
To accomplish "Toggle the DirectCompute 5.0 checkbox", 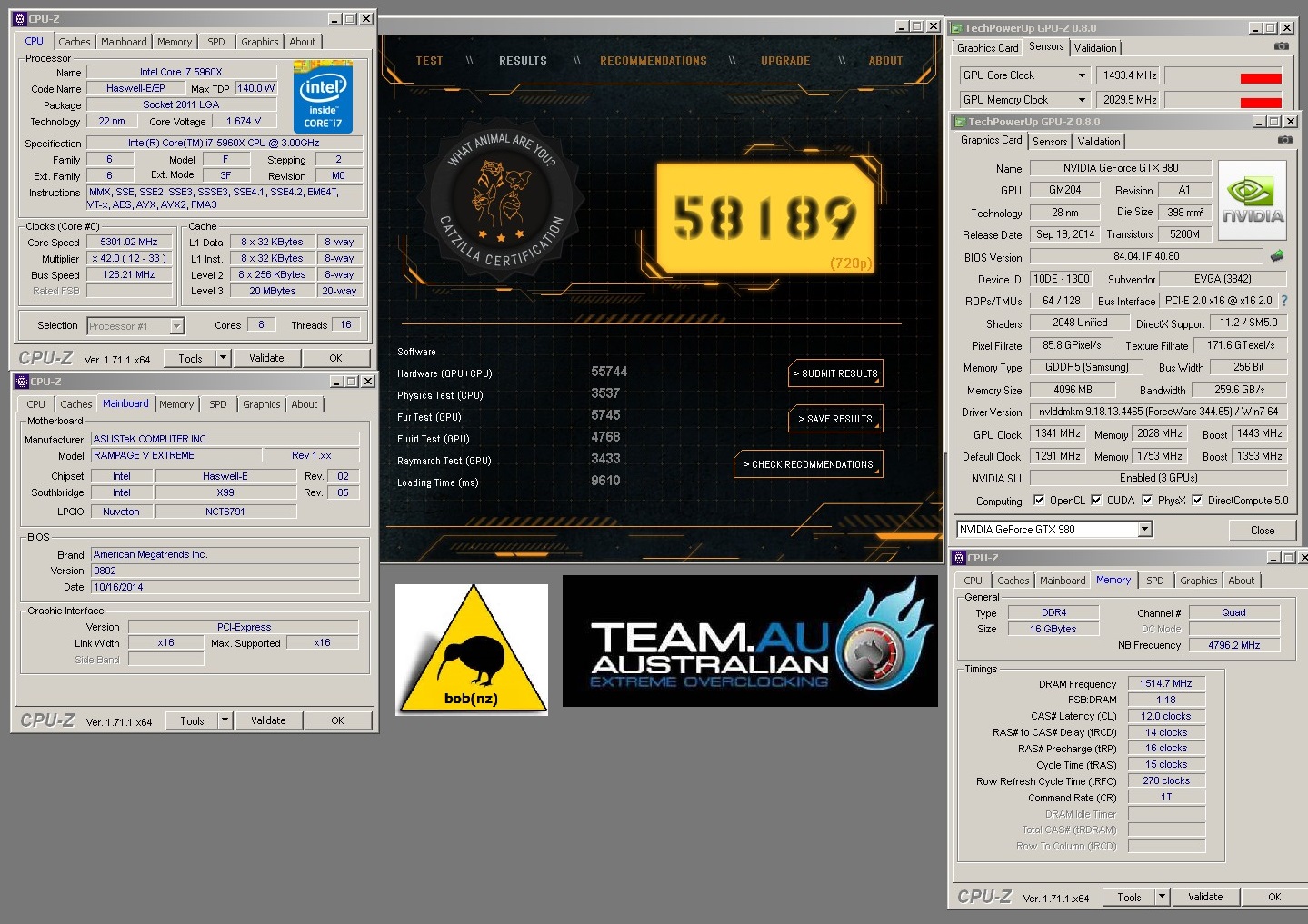I will [x=1197, y=500].
